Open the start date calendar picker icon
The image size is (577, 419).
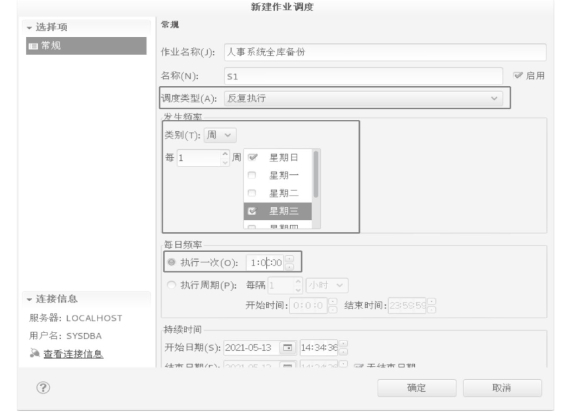[288, 347]
